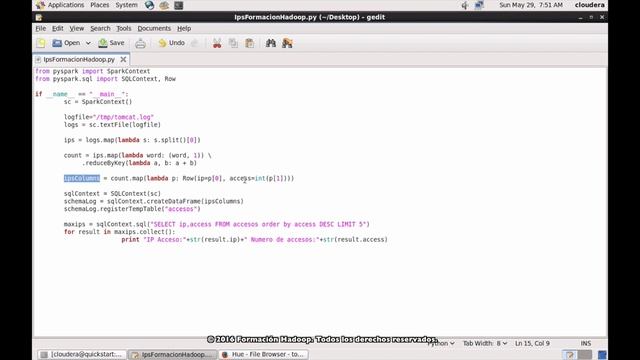Viewport: 640px width, 360px height.
Task: Open the Tab Width dropdown
Action: click(x=485, y=343)
